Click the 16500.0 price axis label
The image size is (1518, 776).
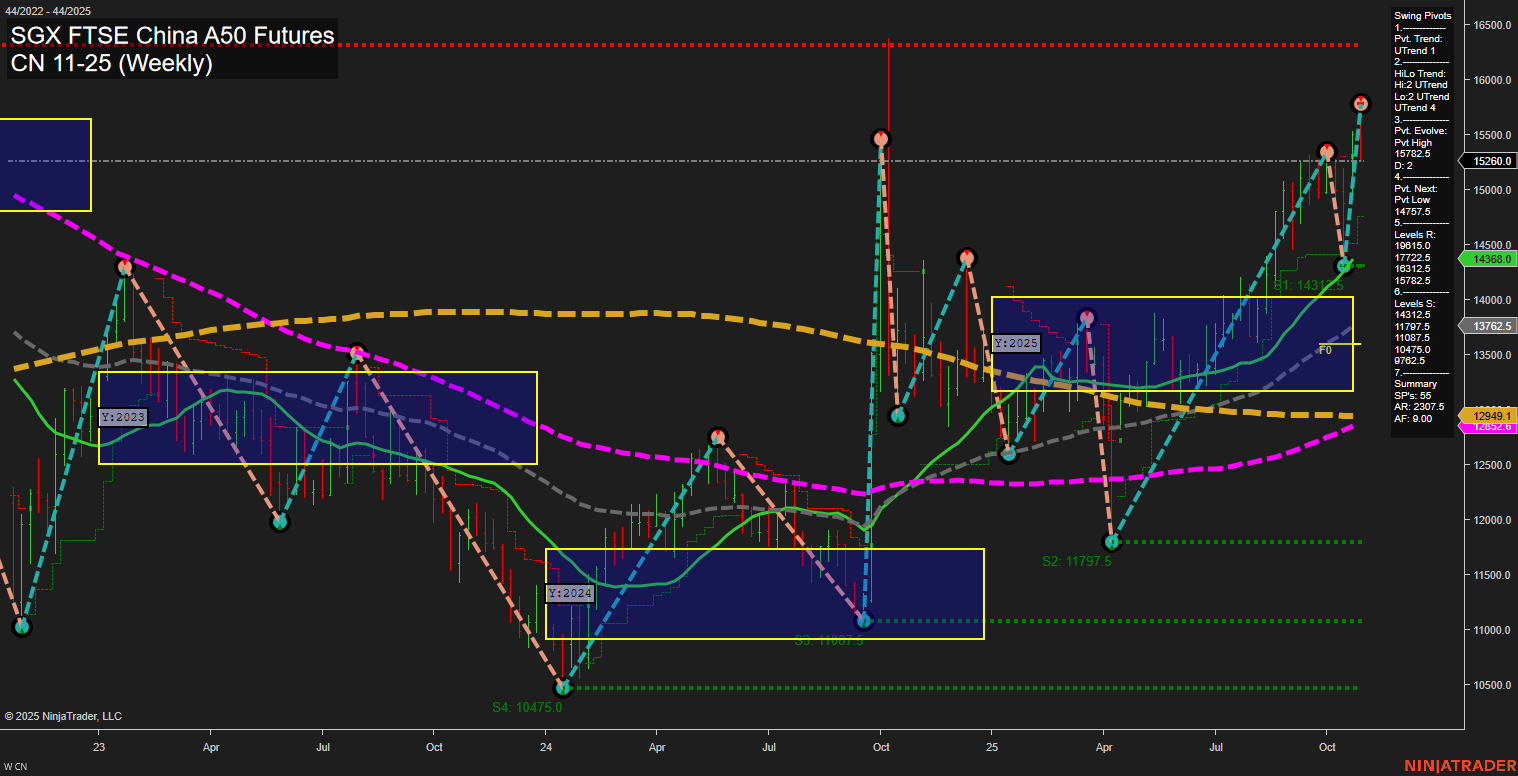(1491, 25)
